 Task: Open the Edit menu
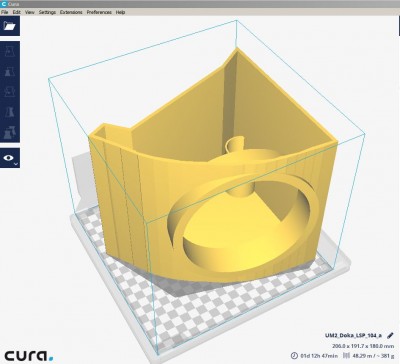click(16, 12)
